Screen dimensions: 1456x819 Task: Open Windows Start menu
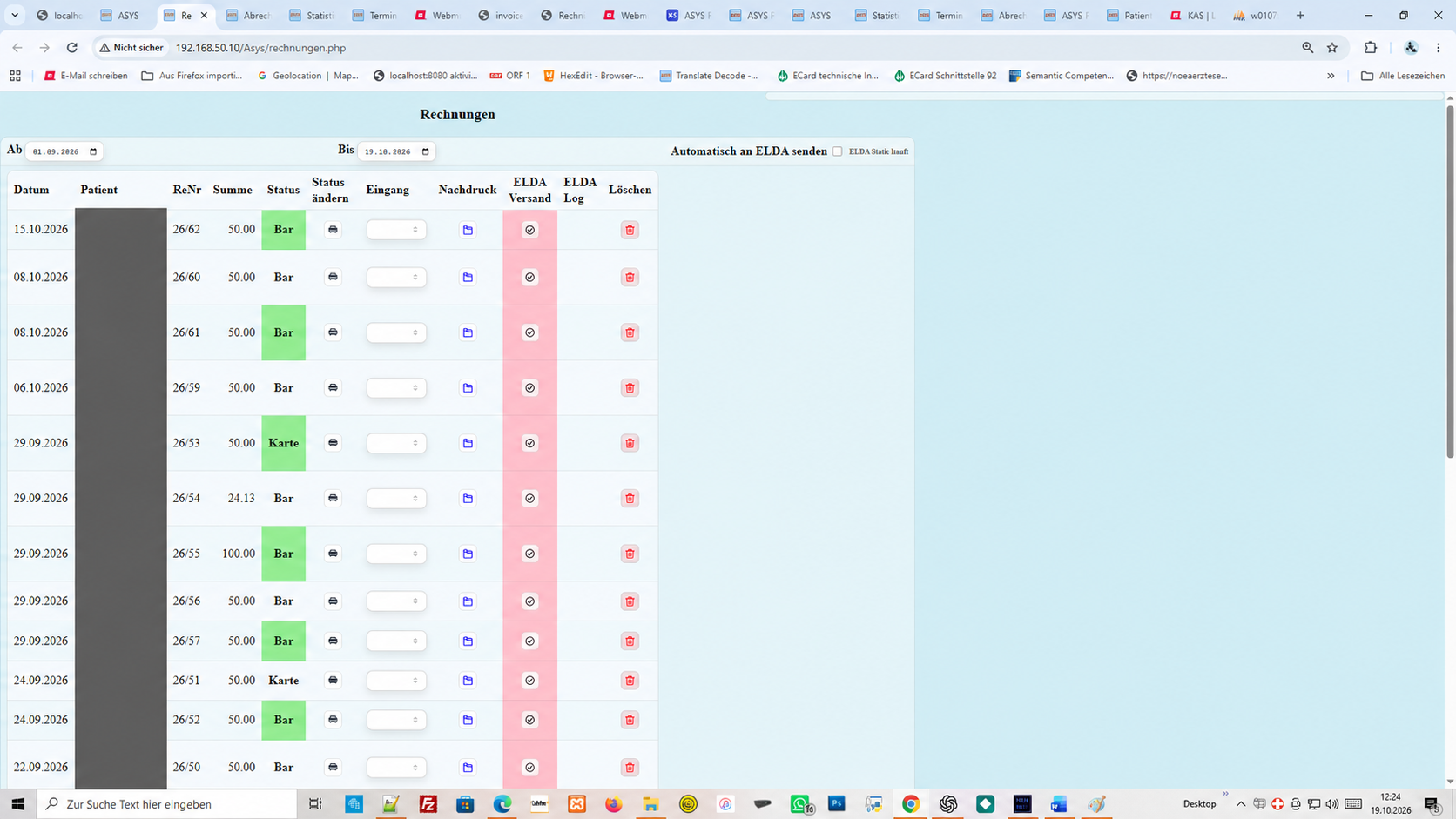coord(18,804)
